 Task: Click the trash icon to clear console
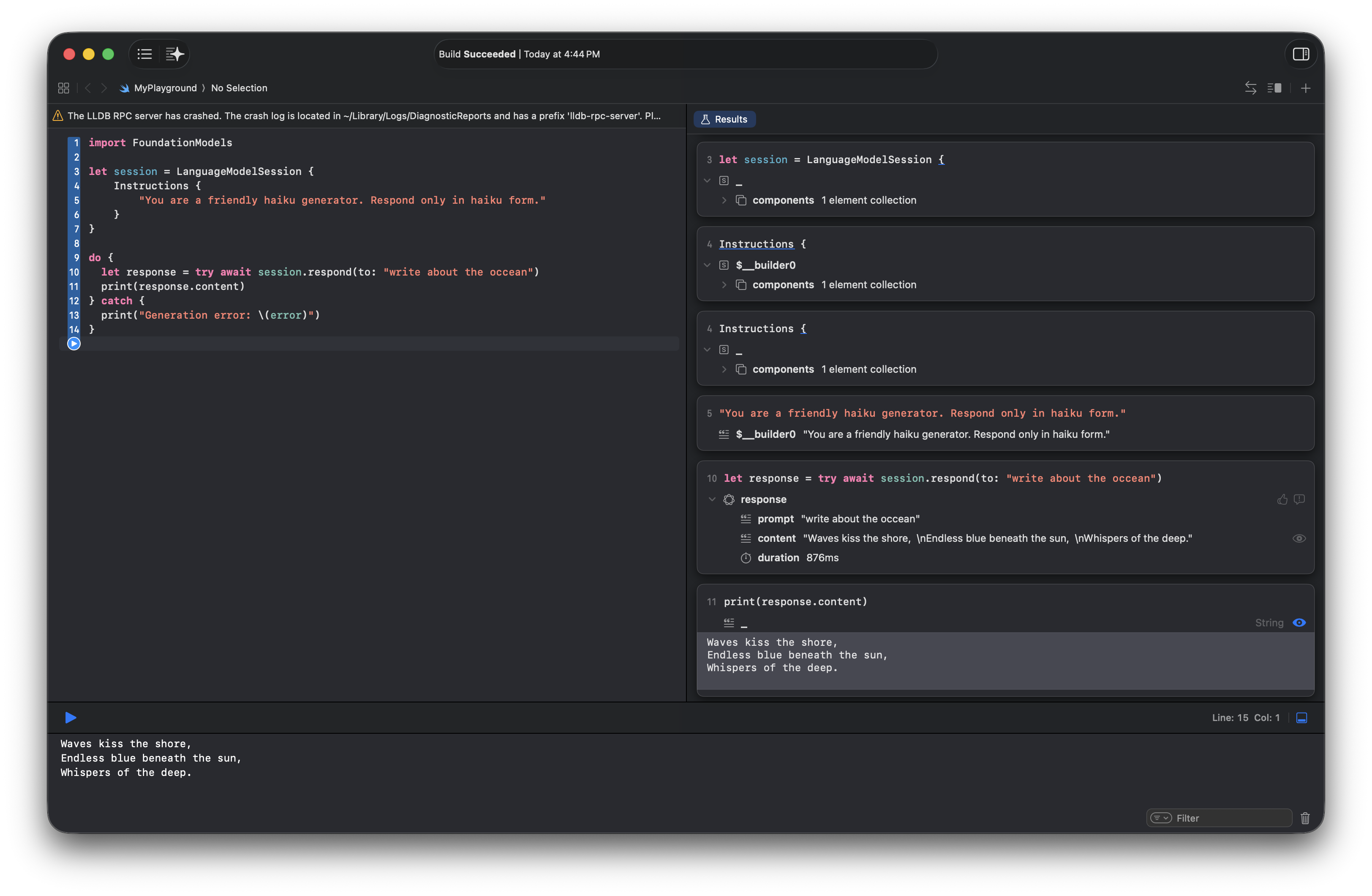tap(1305, 818)
